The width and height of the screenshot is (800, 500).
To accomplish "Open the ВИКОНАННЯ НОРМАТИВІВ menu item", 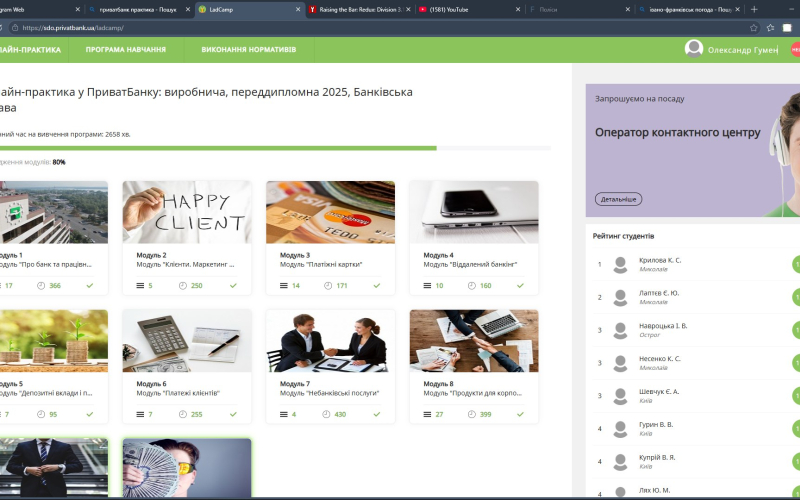I will [248, 49].
